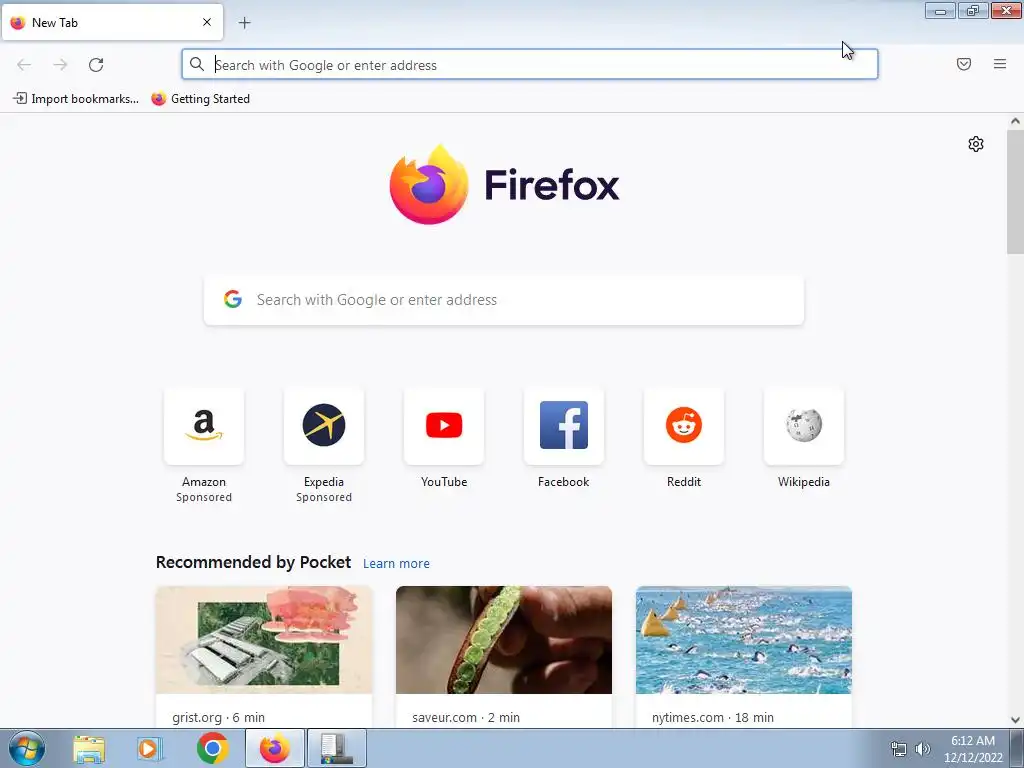Click the magnifier icon in address bar
The width and height of the screenshot is (1024, 768).
click(197, 64)
